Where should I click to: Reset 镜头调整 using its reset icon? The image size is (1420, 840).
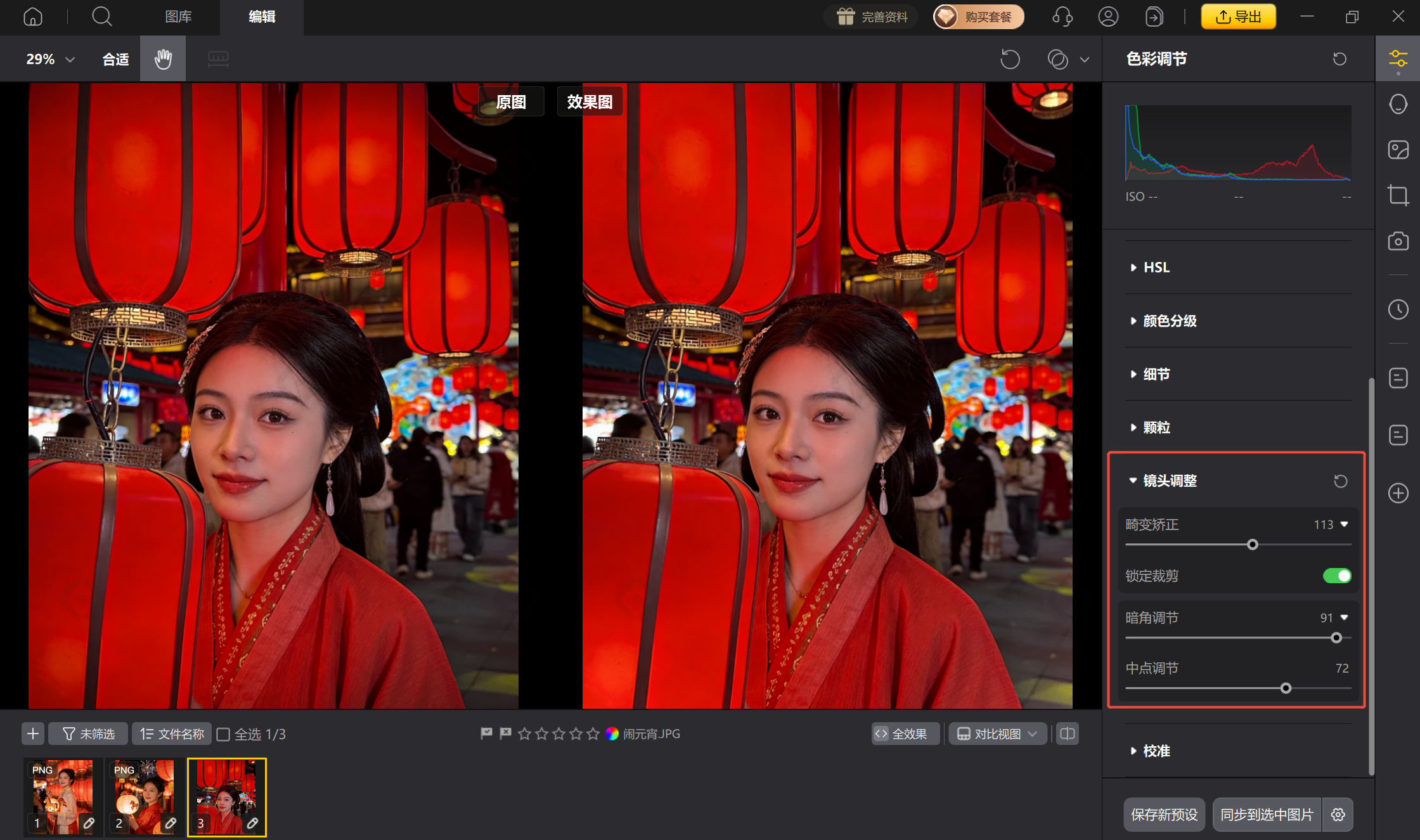click(x=1340, y=481)
